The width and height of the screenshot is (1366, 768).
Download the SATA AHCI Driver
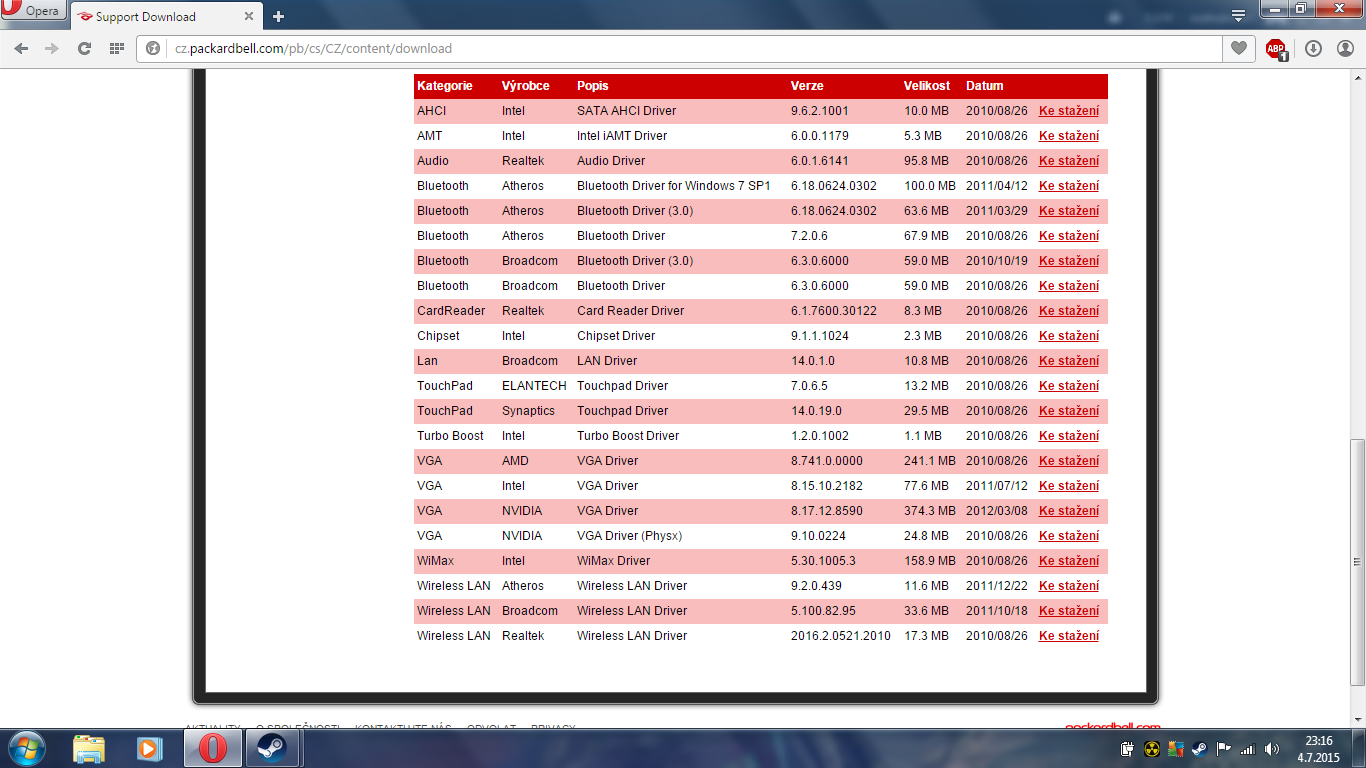[x=1069, y=111]
